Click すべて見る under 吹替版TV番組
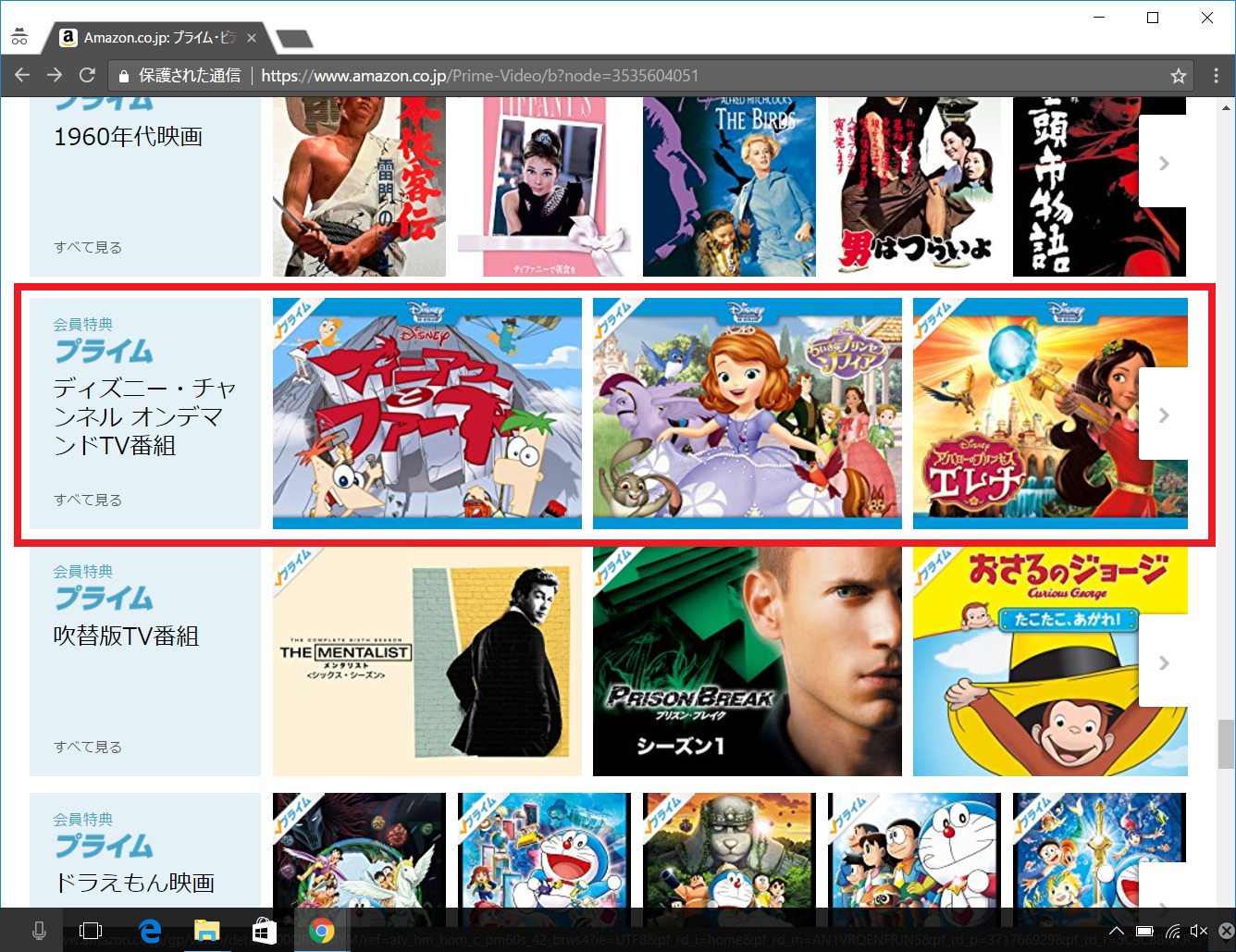This screenshot has width=1236, height=952. (x=88, y=747)
